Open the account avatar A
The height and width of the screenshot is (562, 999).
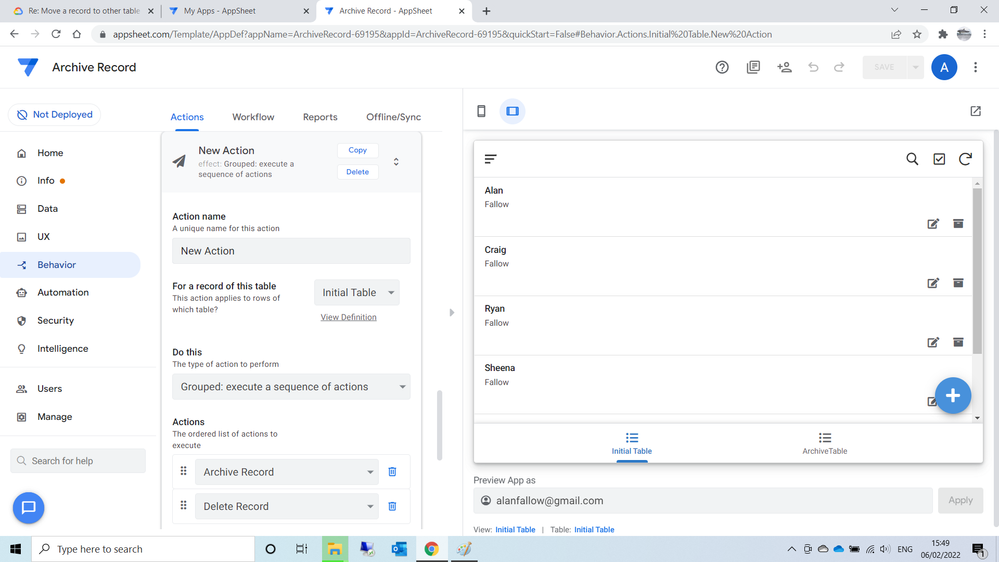coord(944,67)
